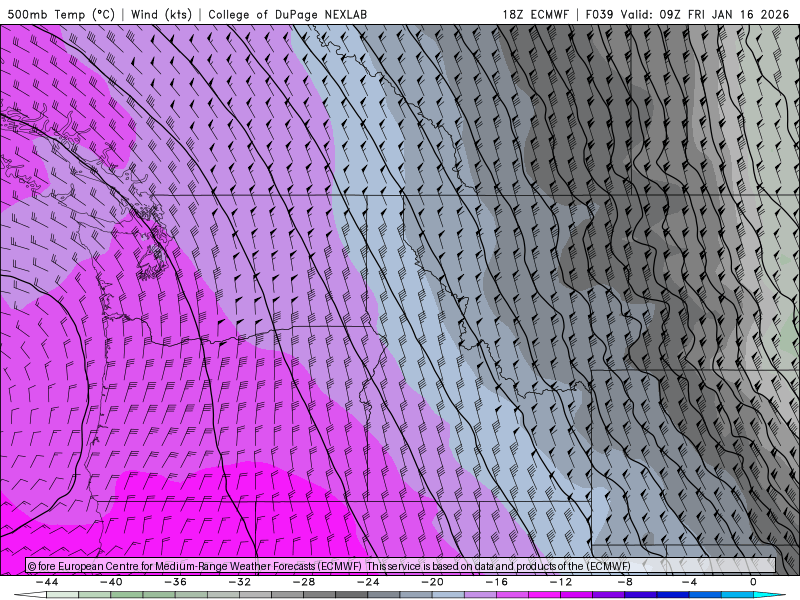
Task: Click the '18Z ECMWF' model run label
Action: click(535, 14)
